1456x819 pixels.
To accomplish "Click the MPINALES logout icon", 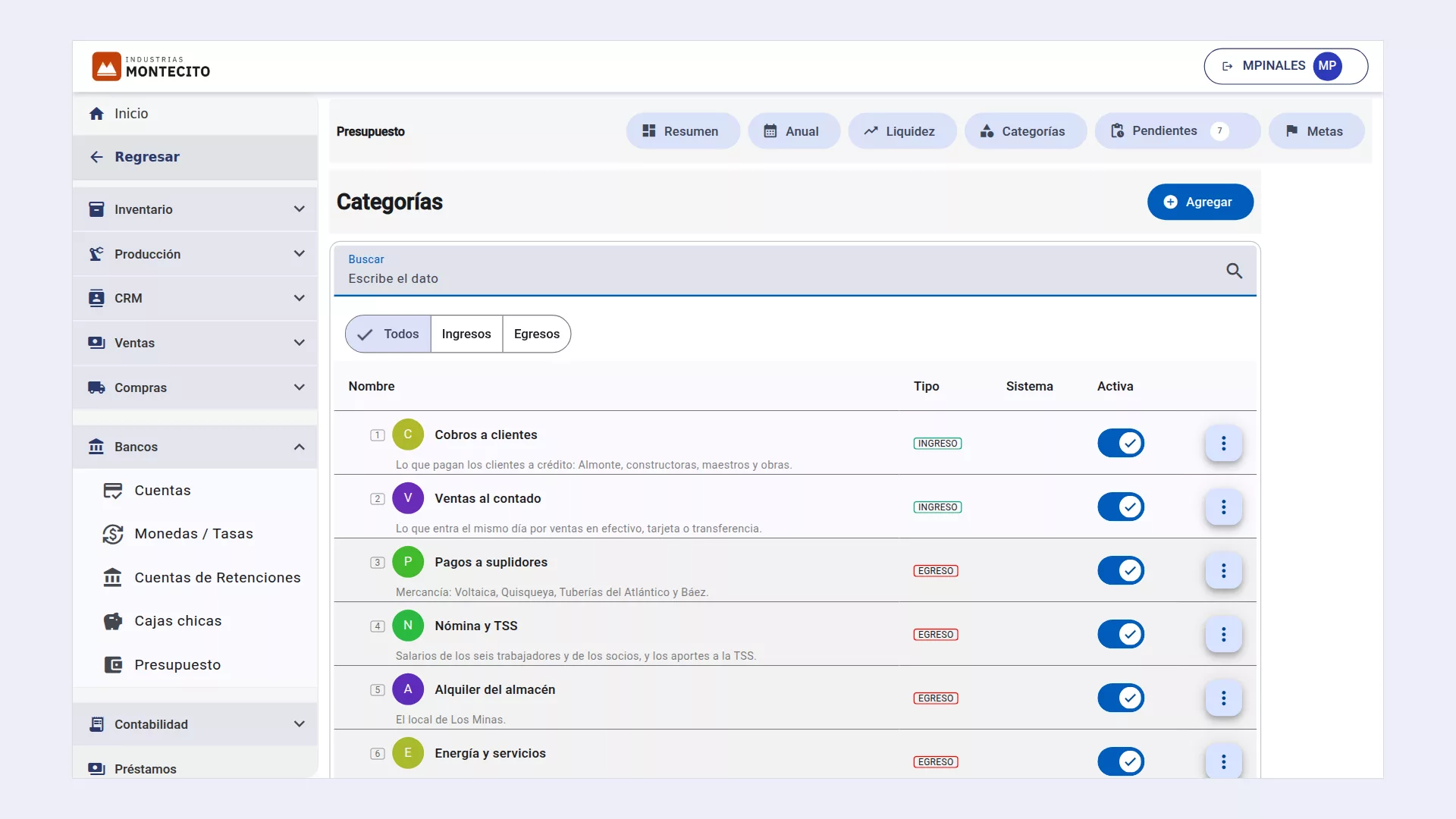I will click(1227, 66).
